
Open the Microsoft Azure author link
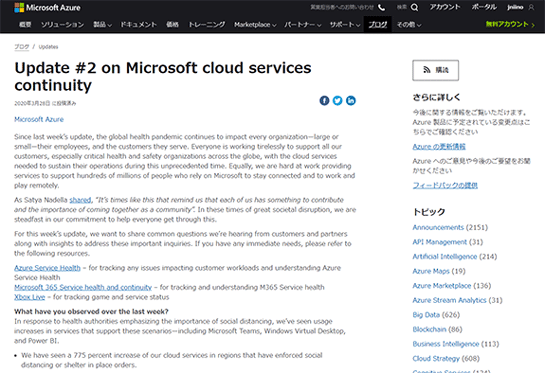point(39,120)
